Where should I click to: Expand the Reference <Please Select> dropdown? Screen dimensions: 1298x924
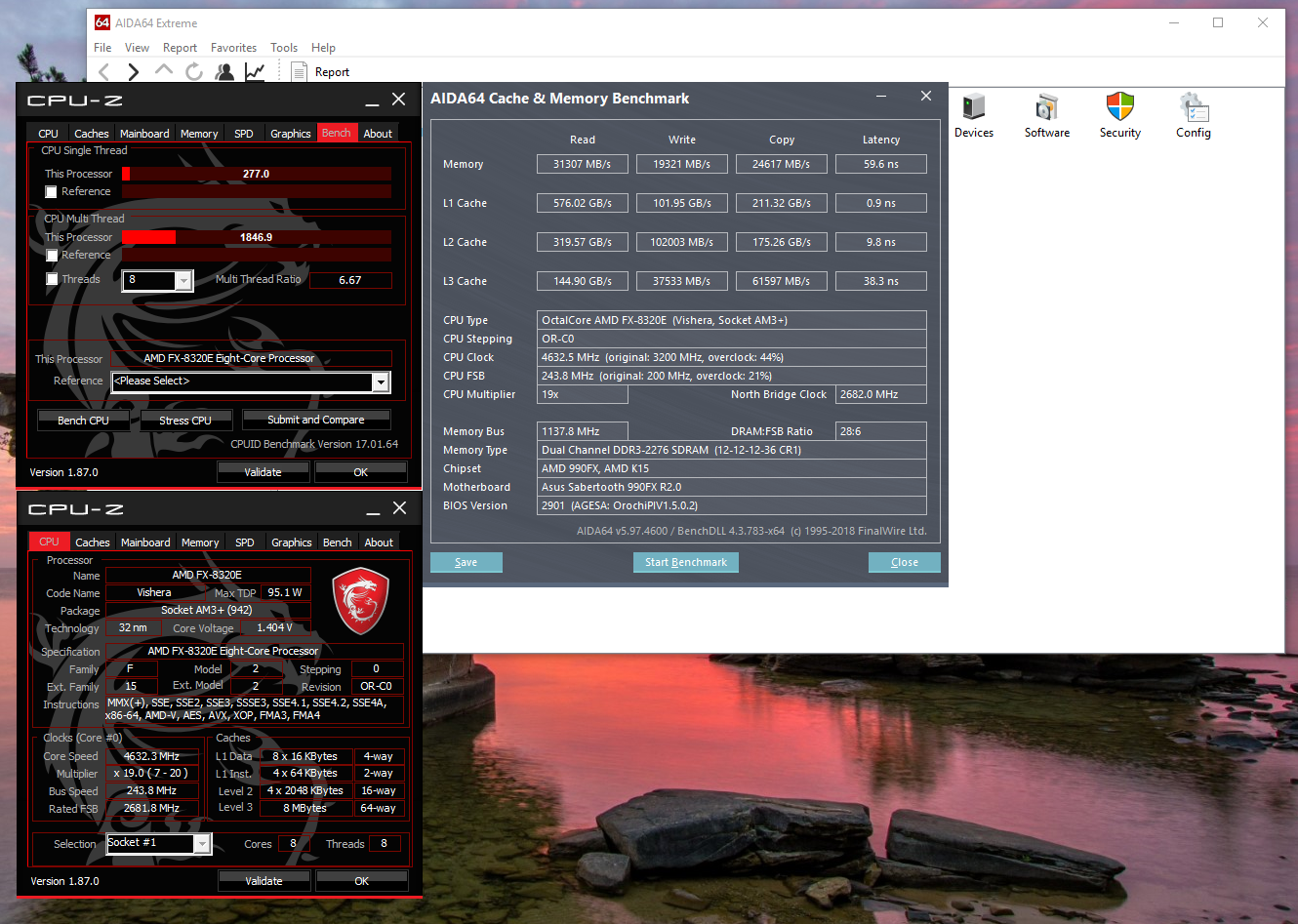coord(252,382)
